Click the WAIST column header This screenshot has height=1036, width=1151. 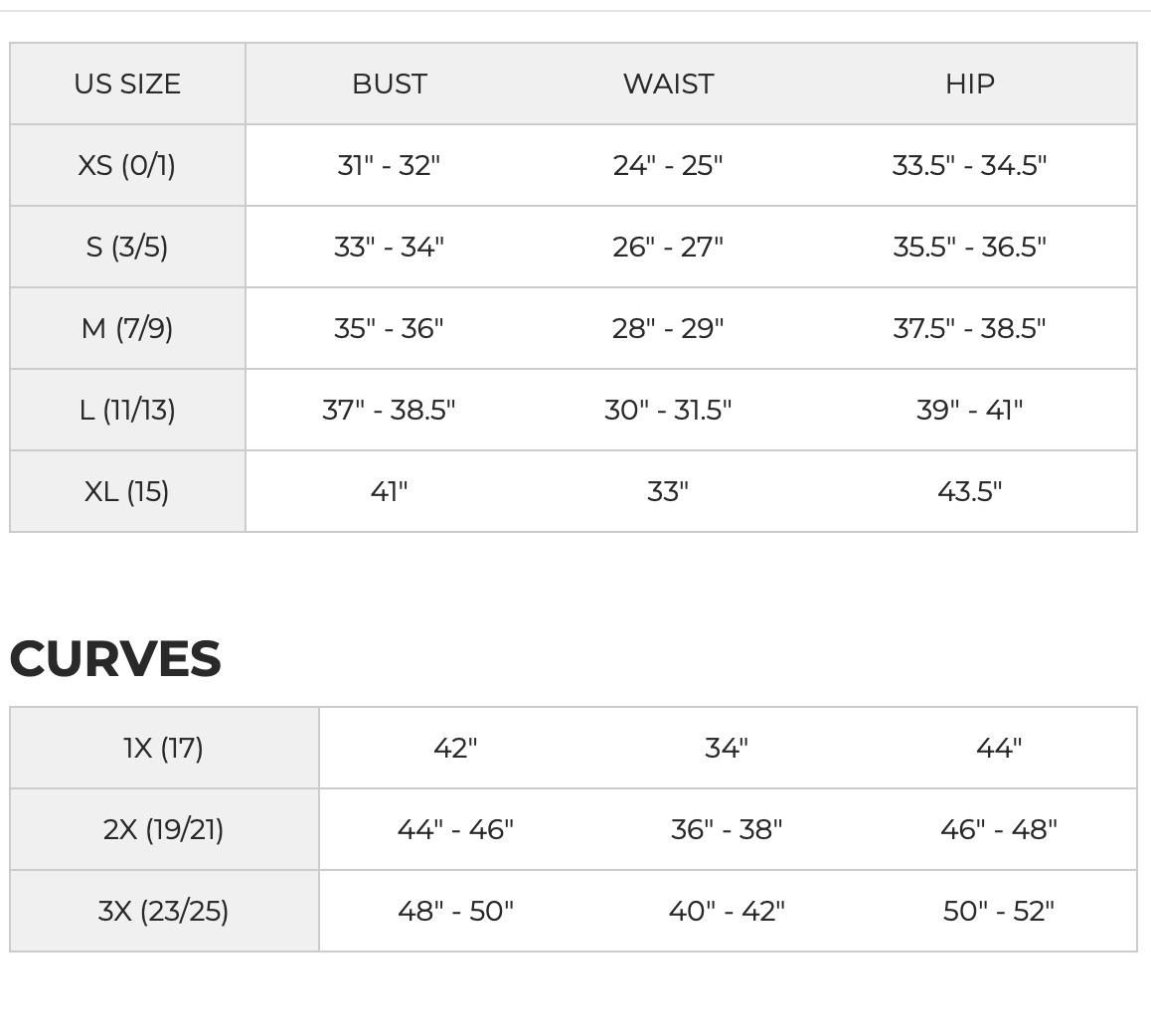click(x=668, y=84)
